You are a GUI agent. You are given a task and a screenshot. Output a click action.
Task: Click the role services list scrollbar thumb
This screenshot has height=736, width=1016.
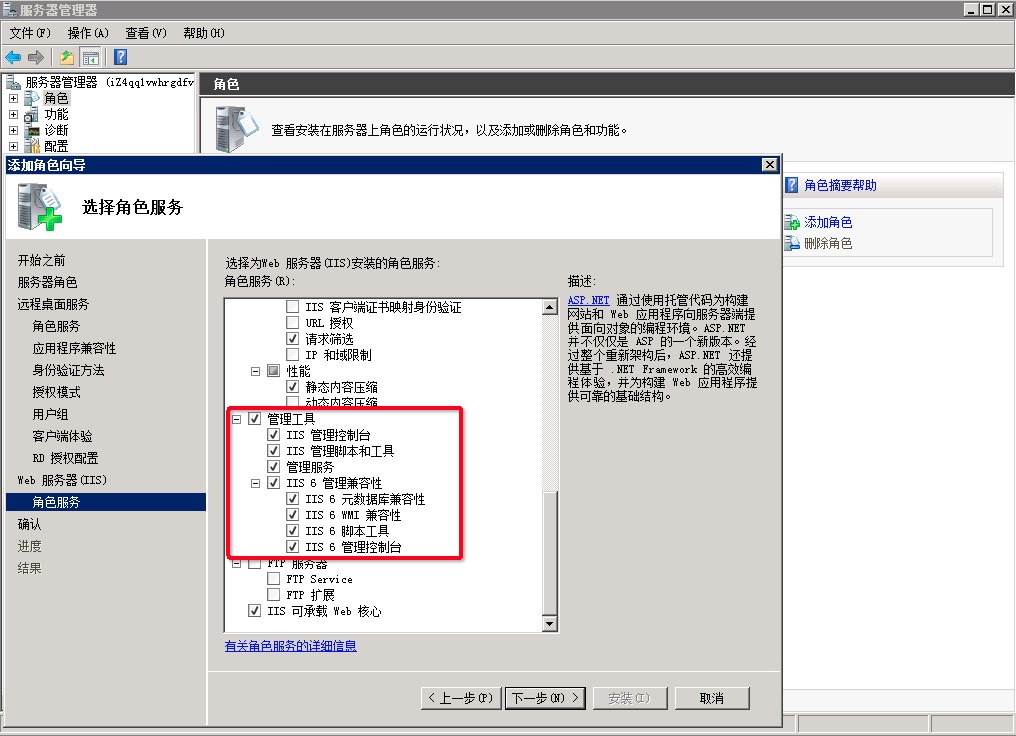[549, 553]
